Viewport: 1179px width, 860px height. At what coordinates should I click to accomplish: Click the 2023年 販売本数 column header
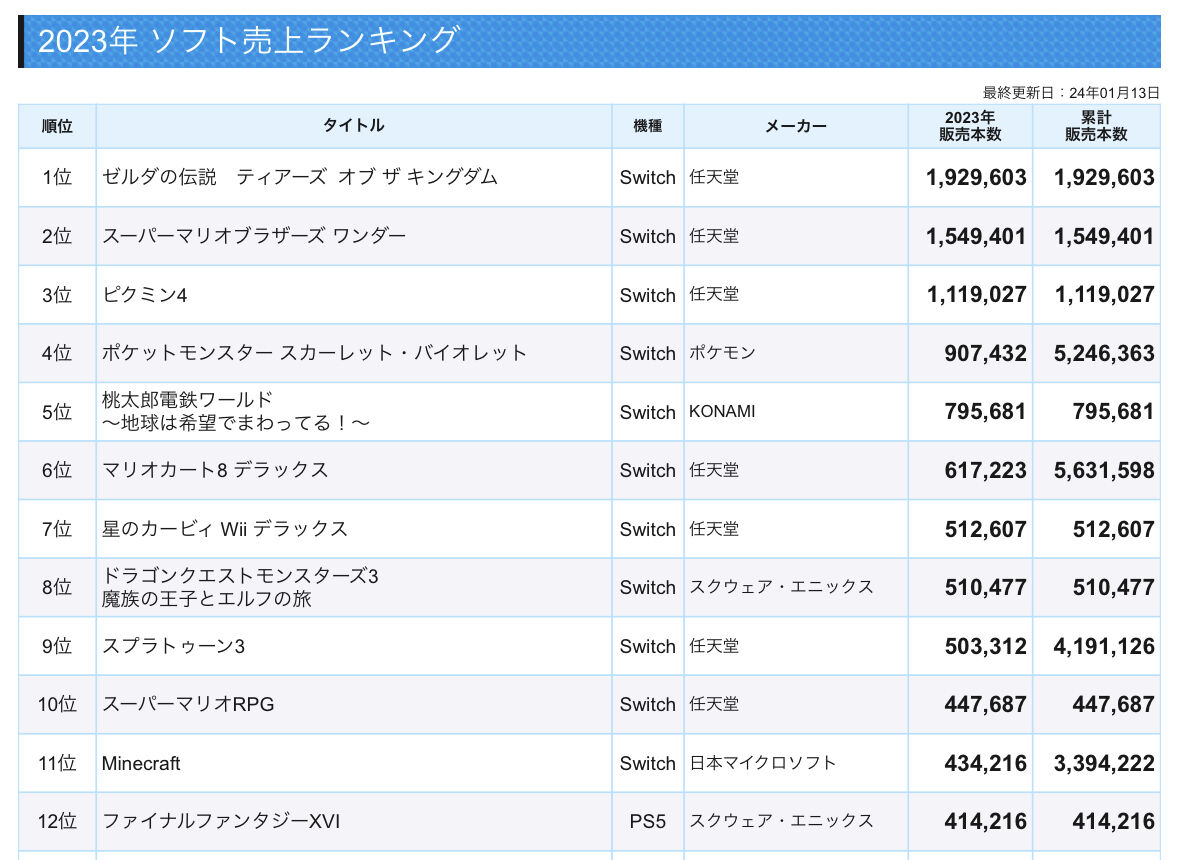pyautogui.click(x=970, y=126)
